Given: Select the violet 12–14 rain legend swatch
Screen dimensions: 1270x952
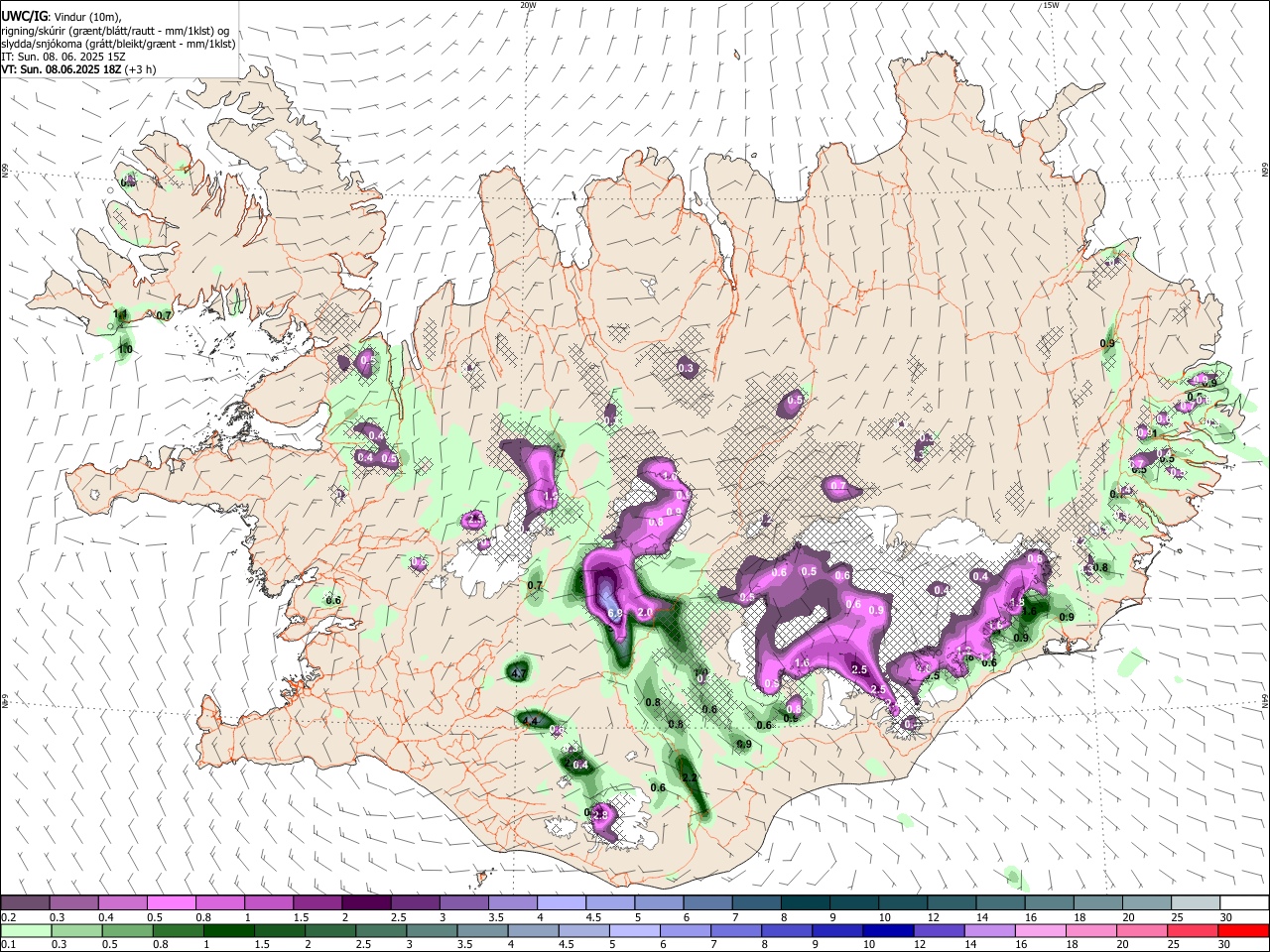Looking at the screenshot, I should (939, 930).
